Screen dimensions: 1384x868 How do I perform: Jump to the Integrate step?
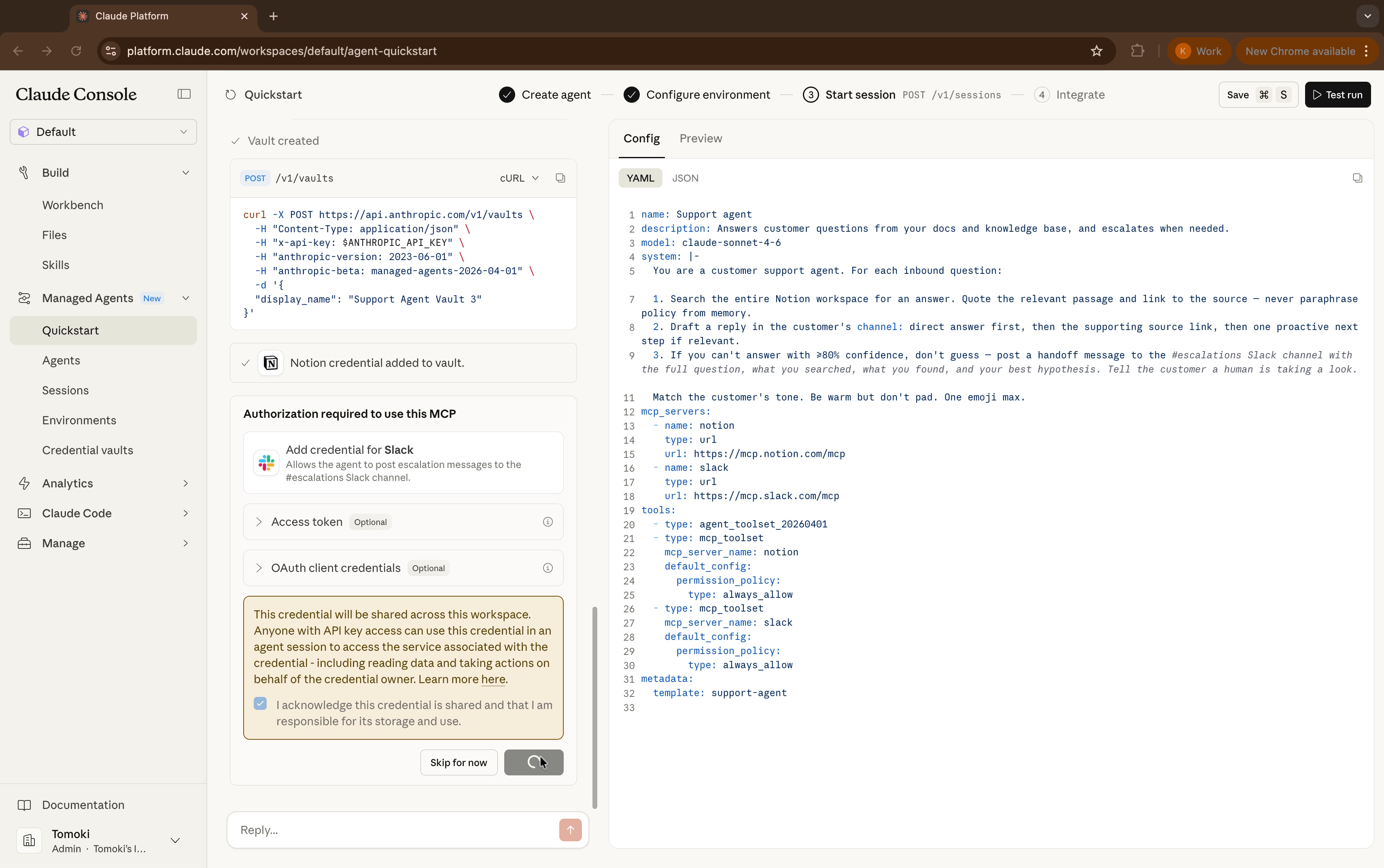click(1069, 95)
